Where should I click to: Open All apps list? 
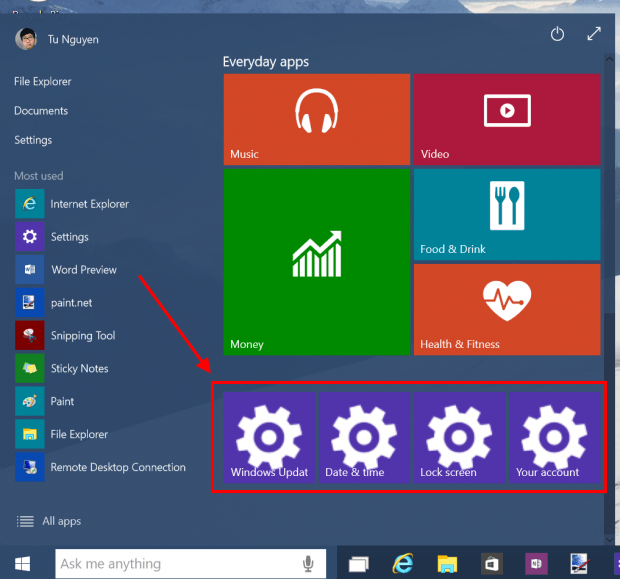pos(49,521)
